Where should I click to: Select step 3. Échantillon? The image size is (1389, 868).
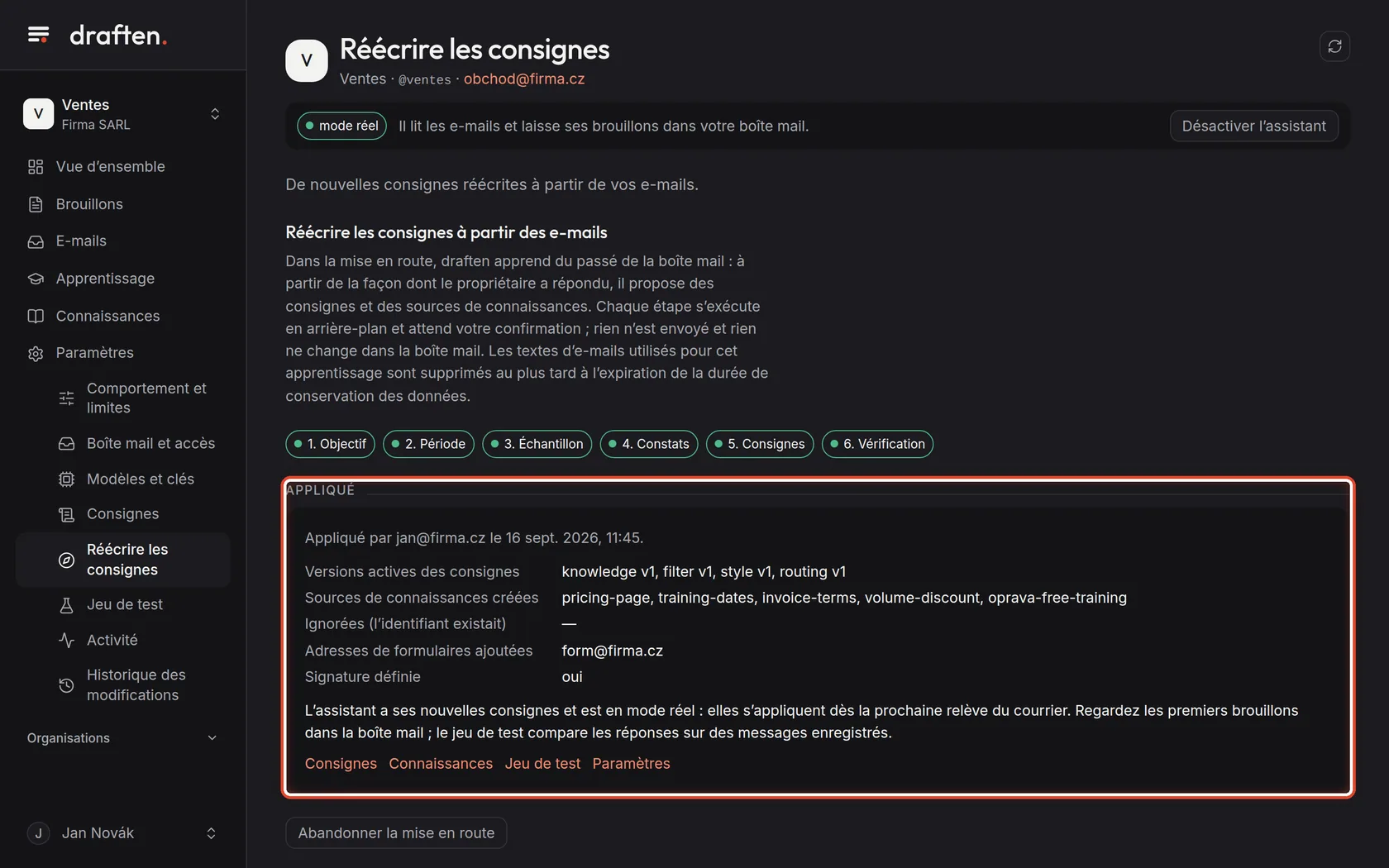(537, 444)
